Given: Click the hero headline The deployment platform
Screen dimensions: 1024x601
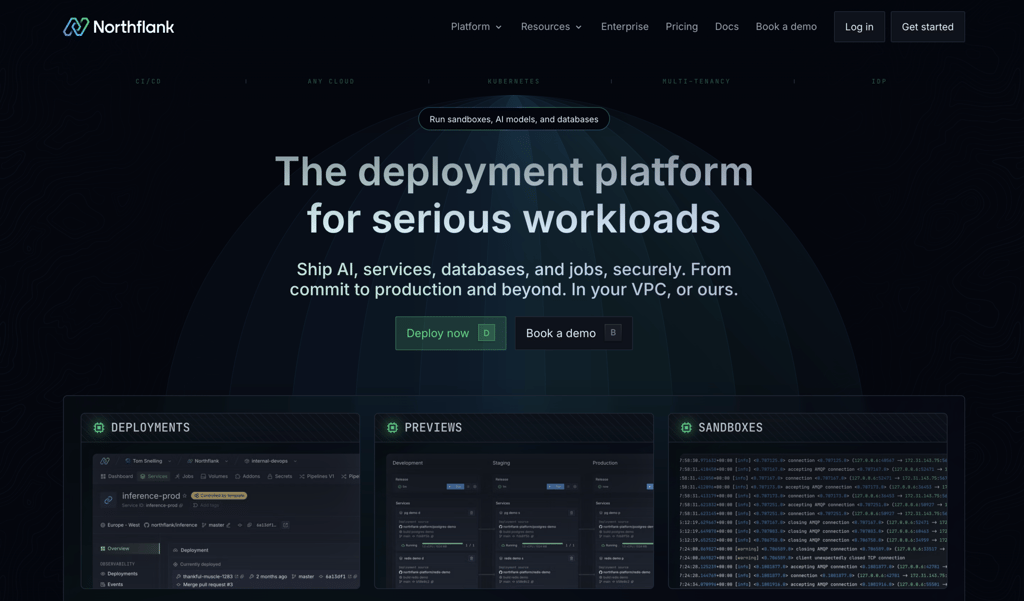Looking at the screenshot, I should pos(513,171).
